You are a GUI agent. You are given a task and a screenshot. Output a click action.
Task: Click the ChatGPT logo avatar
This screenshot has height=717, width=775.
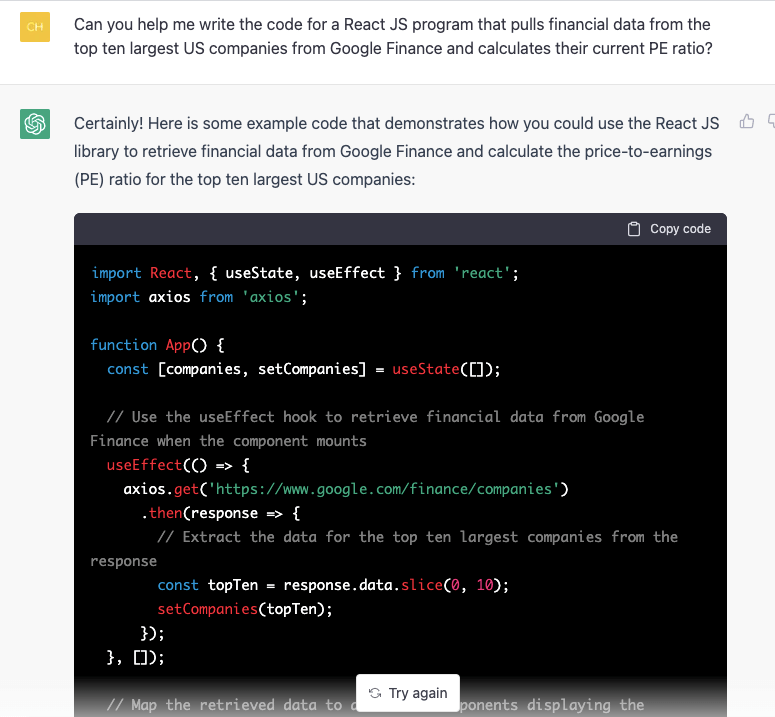(x=35, y=124)
